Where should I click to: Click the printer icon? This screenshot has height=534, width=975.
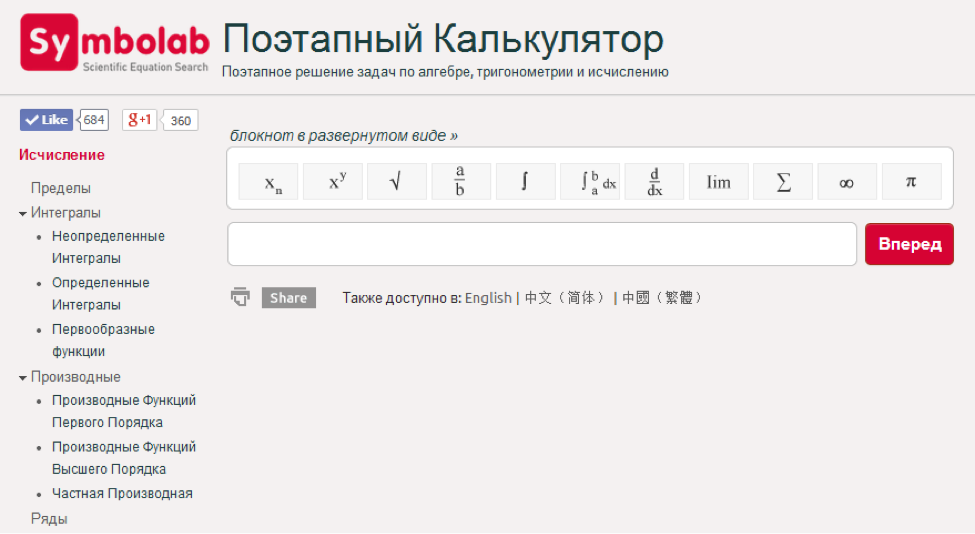[x=241, y=297]
